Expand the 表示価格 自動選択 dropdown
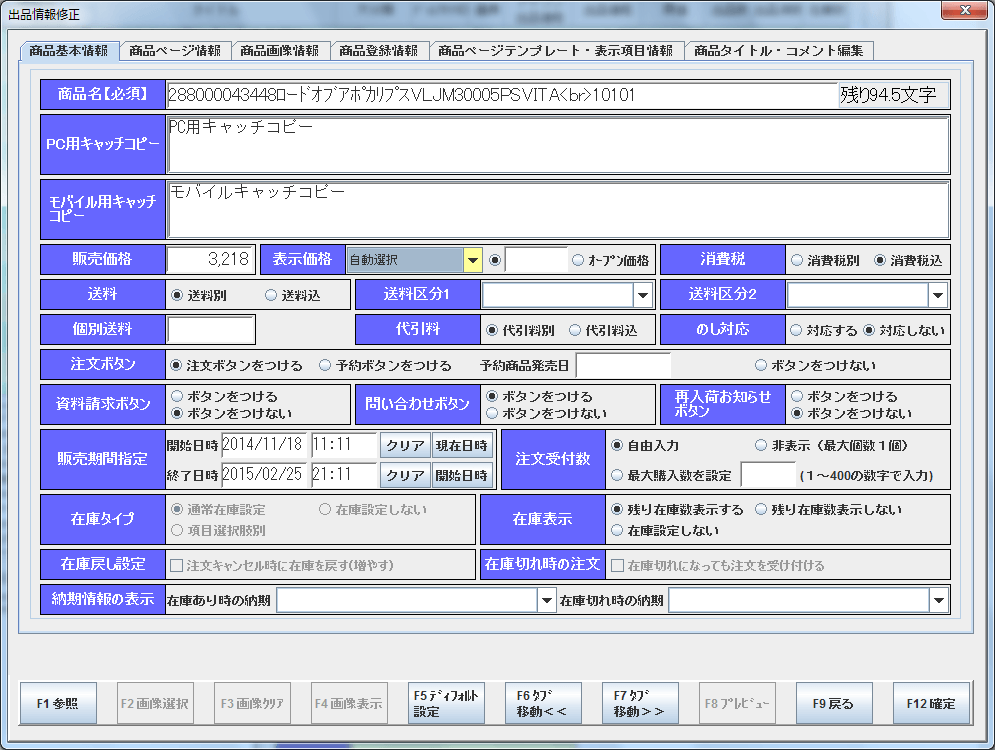995x750 pixels. pyautogui.click(x=472, y=260)
